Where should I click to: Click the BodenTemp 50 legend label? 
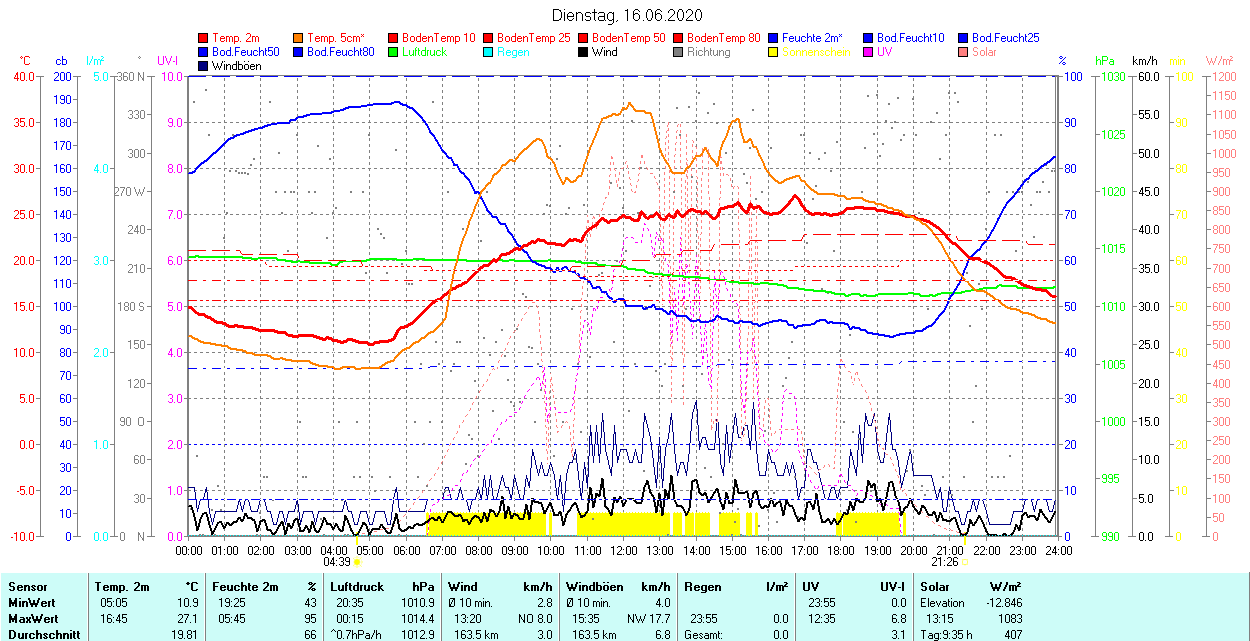tap(628, 38)
